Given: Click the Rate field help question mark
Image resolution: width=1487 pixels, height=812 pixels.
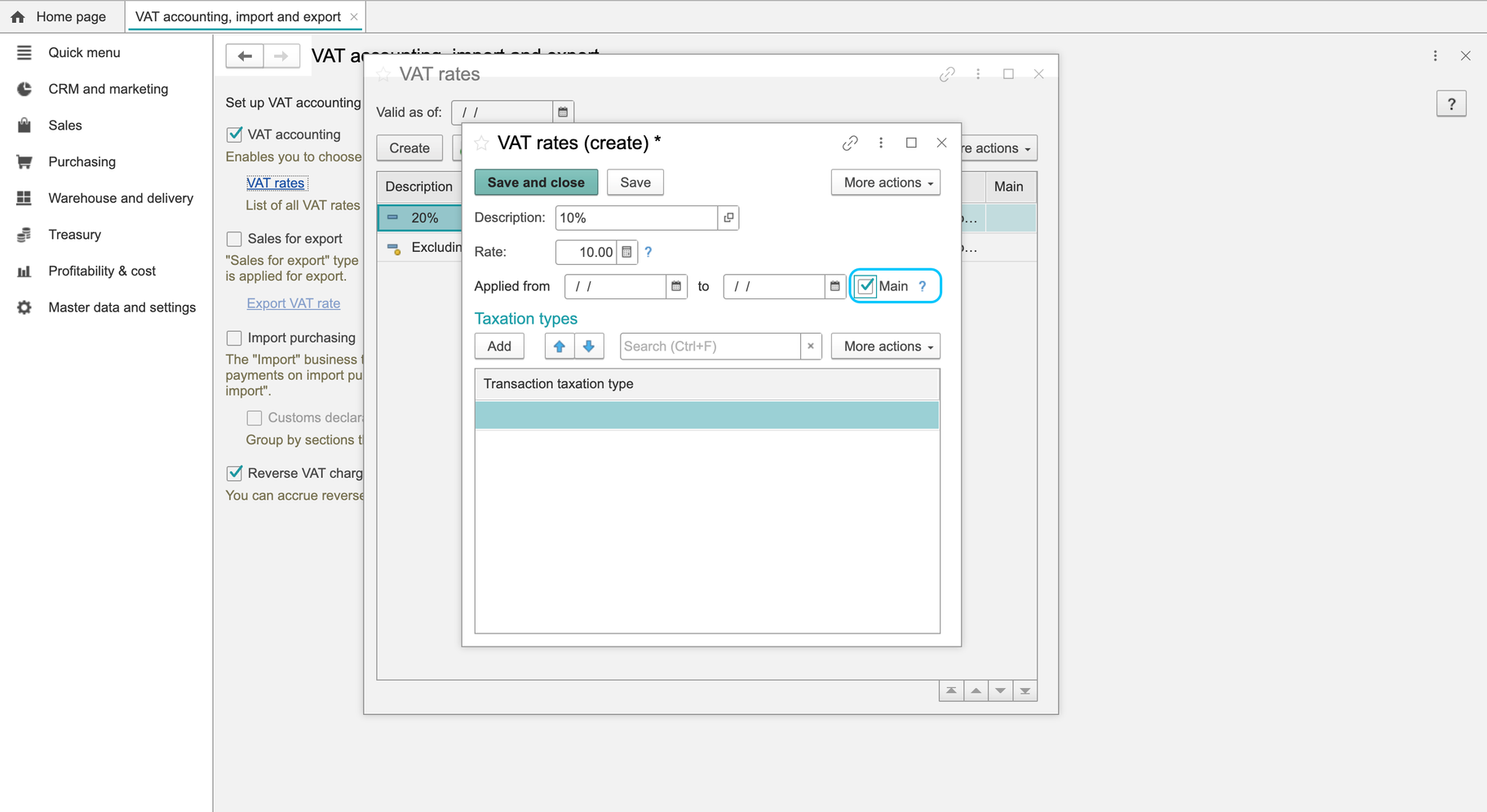Looking at the screenshot, I should point(648,252).
